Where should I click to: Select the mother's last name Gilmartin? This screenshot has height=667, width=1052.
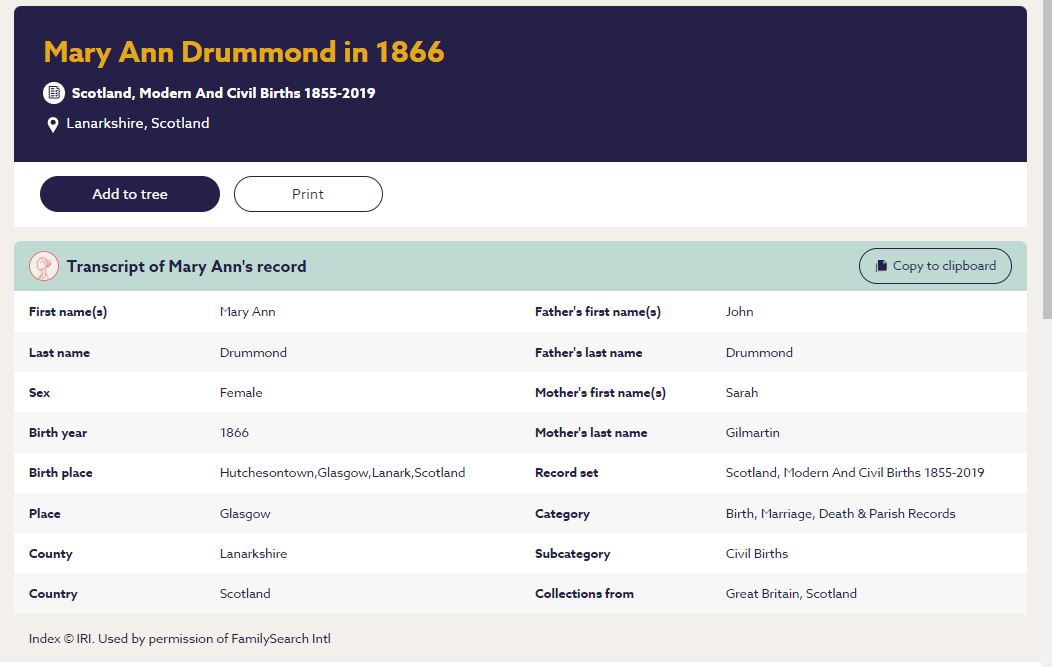click(752, 433)
